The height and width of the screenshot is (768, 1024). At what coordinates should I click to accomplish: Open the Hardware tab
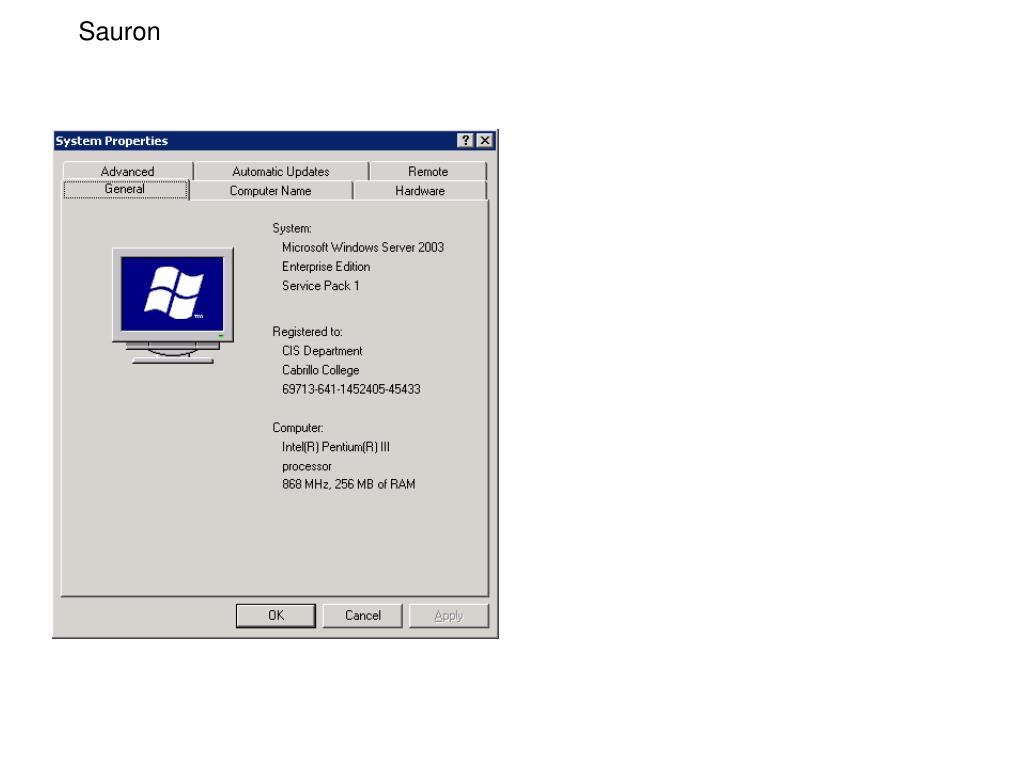click(x=420, y=191)
